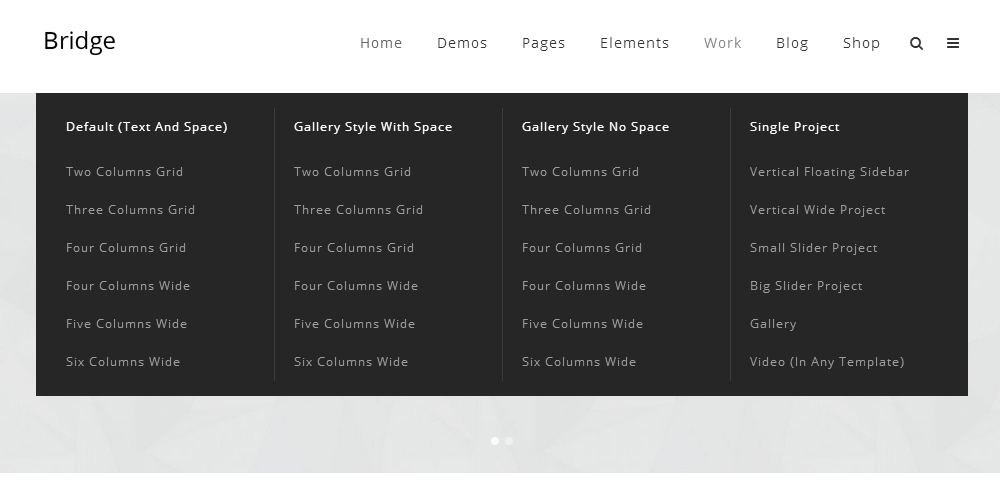This screenshot has height=500, width=1000.
Task: Open Vertical Wide Project link
Action: click(x=818, y=210)
